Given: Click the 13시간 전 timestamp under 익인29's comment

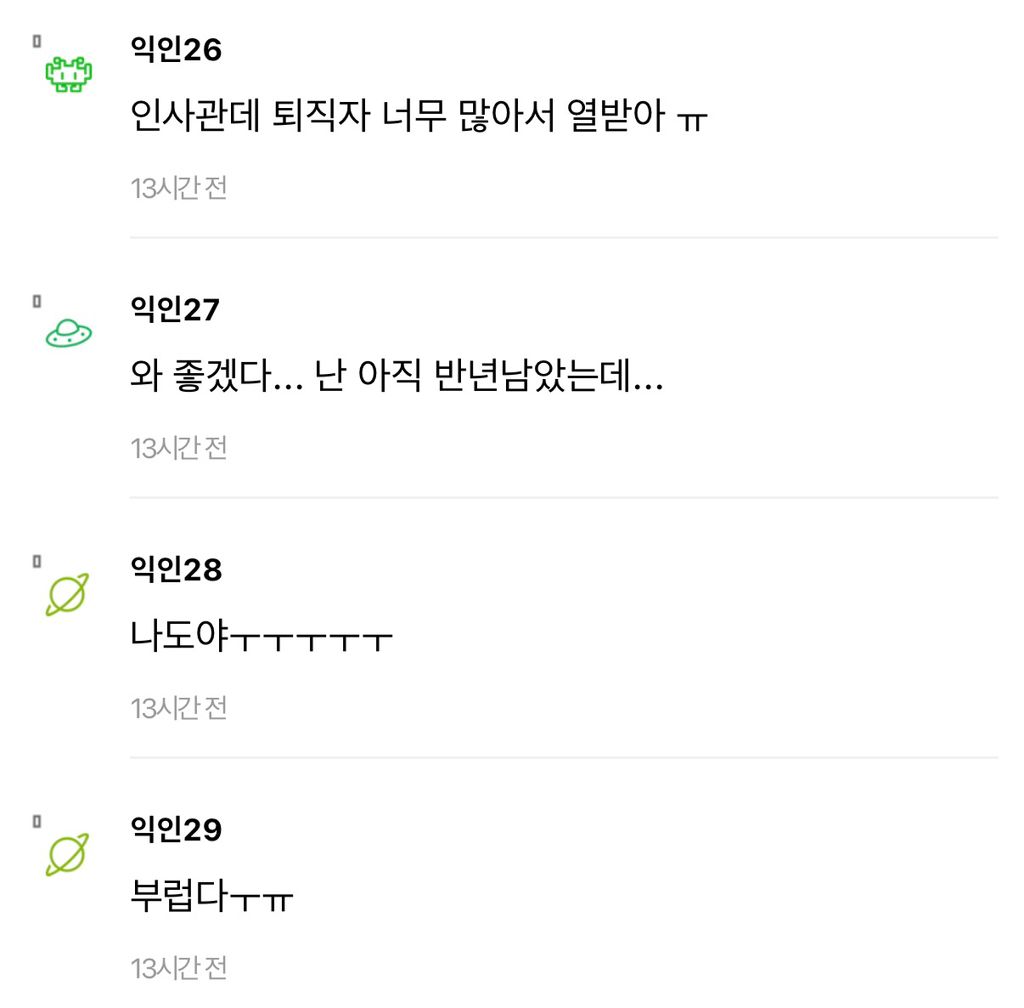Looking at the screenshot, I should coord(179,968).
